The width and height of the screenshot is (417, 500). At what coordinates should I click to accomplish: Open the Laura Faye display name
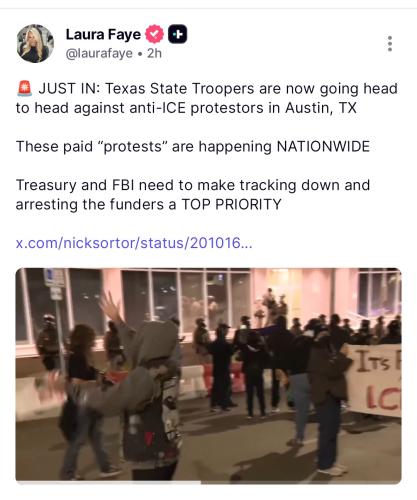click(x=103, y=34)
